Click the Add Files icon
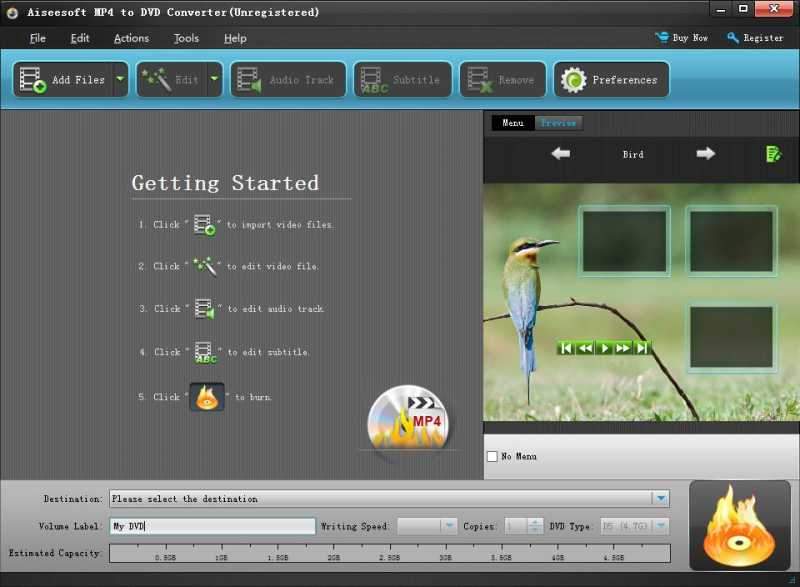Image resolution: width=800 pixels, height=587 pixels. pos(32,79)
